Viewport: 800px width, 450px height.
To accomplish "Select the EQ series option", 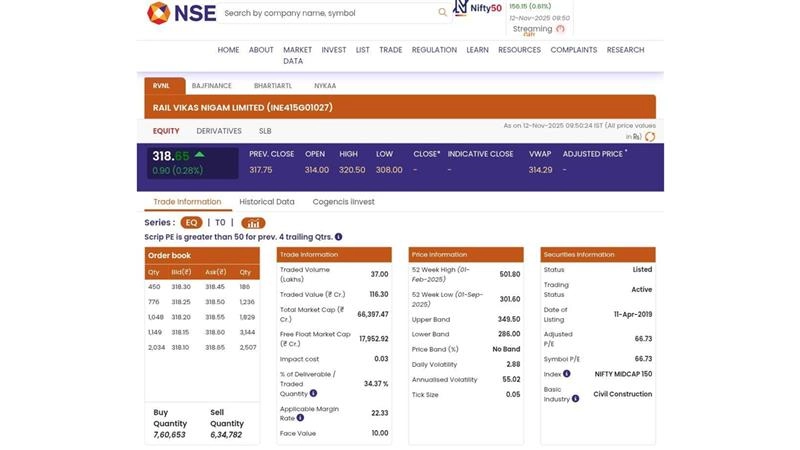I will pos(191,223).
